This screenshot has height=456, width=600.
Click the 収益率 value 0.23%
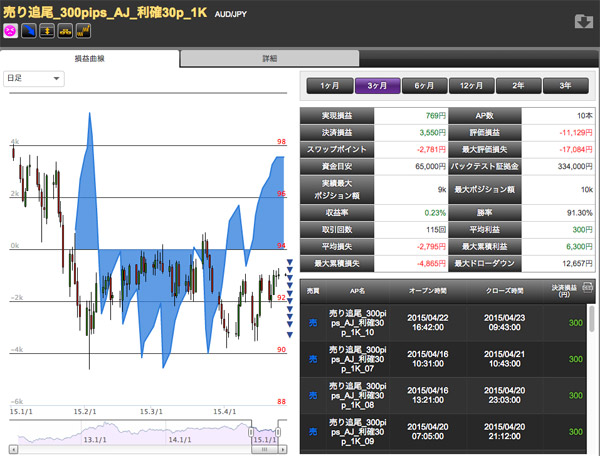click(435, 213)
